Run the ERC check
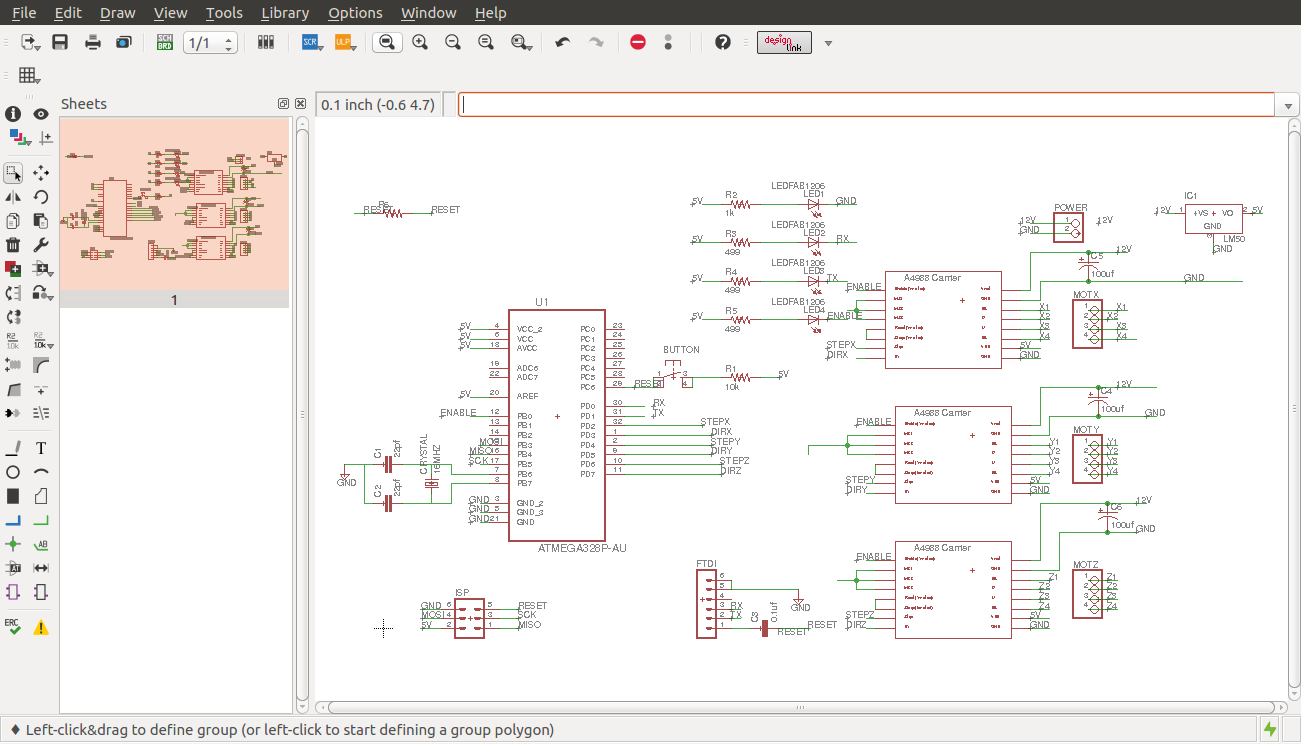The width and height of the screenshot is (1301, 744). pyautogui.click(x=13, y=627)
